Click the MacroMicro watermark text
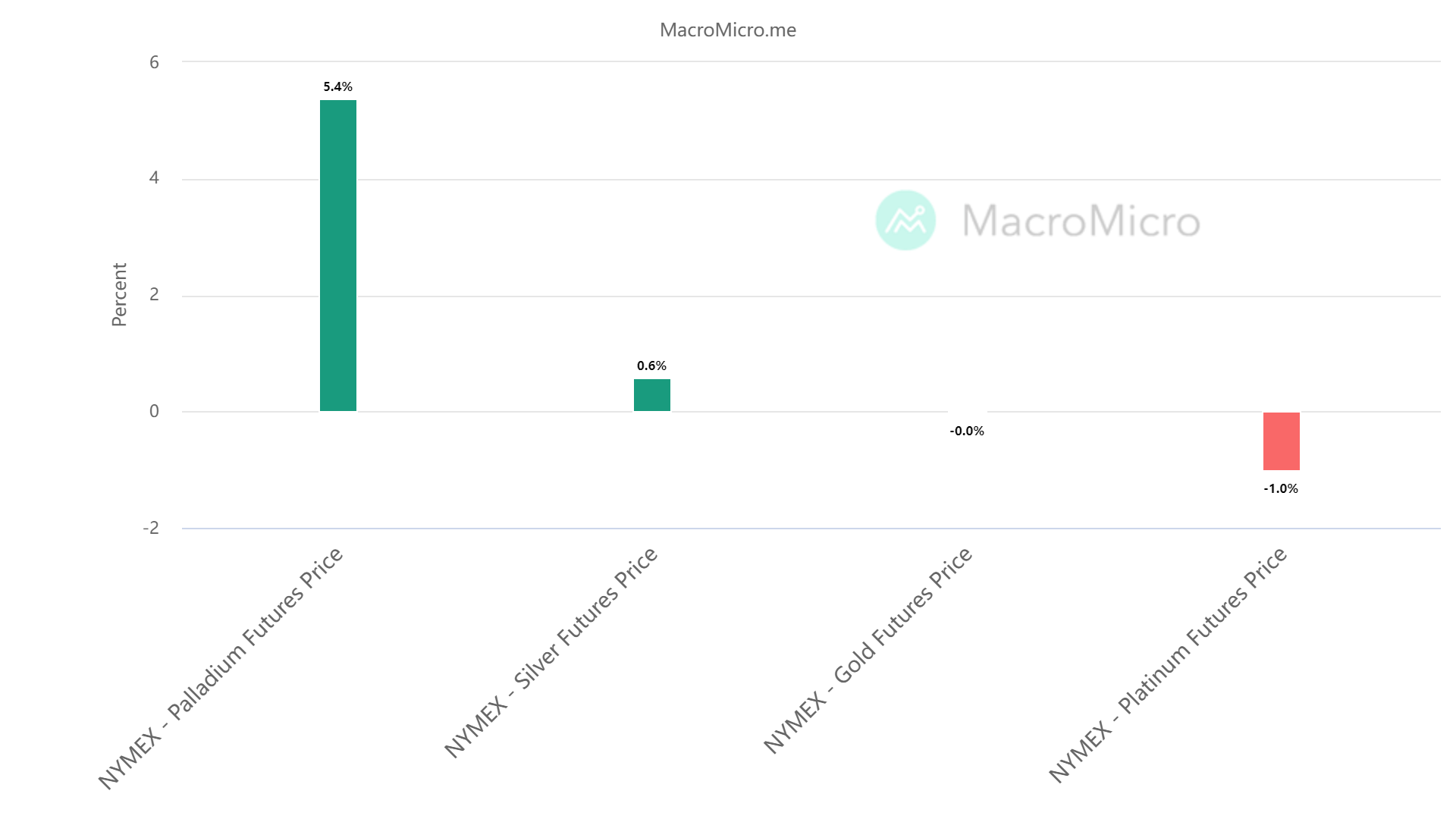 point(1081,221)
